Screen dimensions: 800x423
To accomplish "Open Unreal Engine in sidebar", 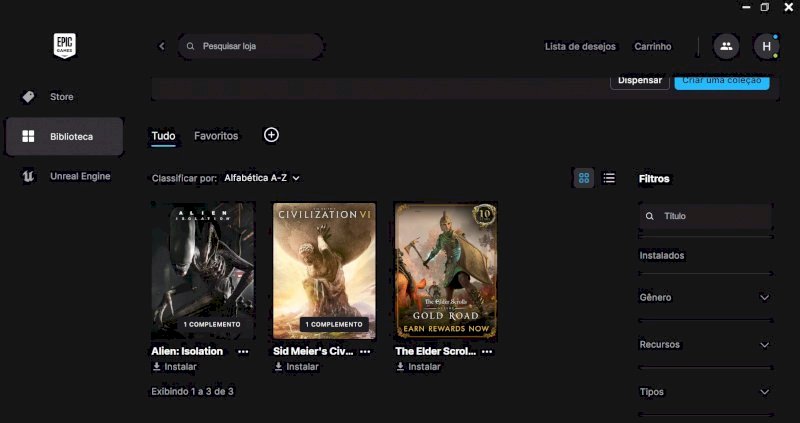I will tap(80, 176).
